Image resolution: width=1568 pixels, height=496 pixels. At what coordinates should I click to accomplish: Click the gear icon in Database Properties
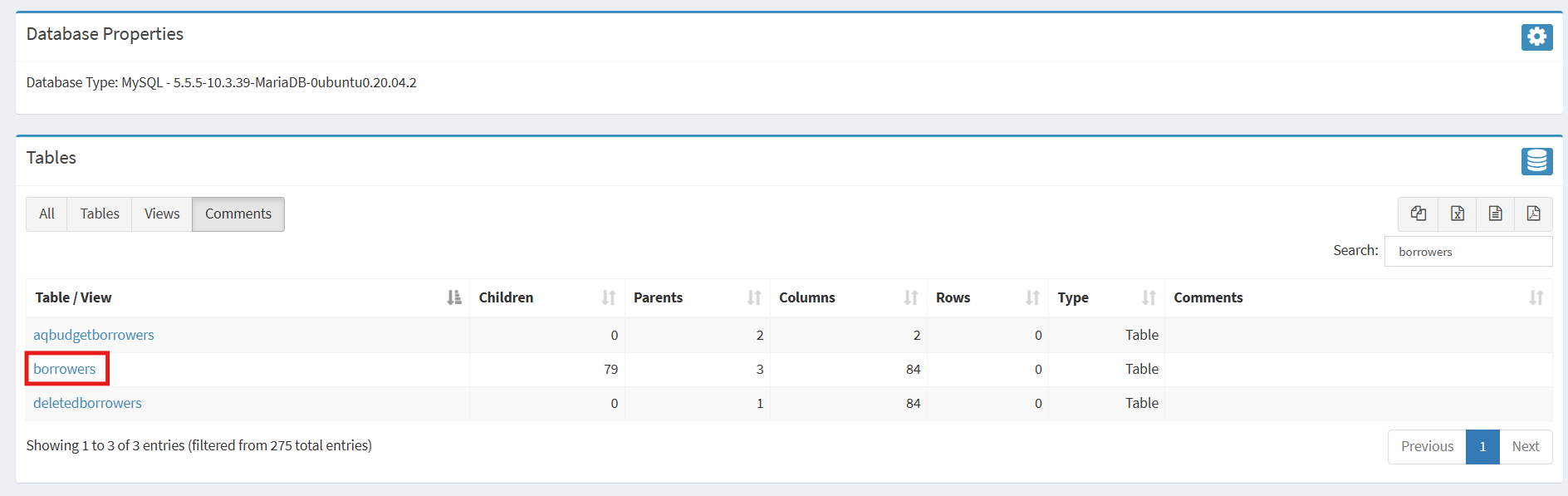[1536, 37]
